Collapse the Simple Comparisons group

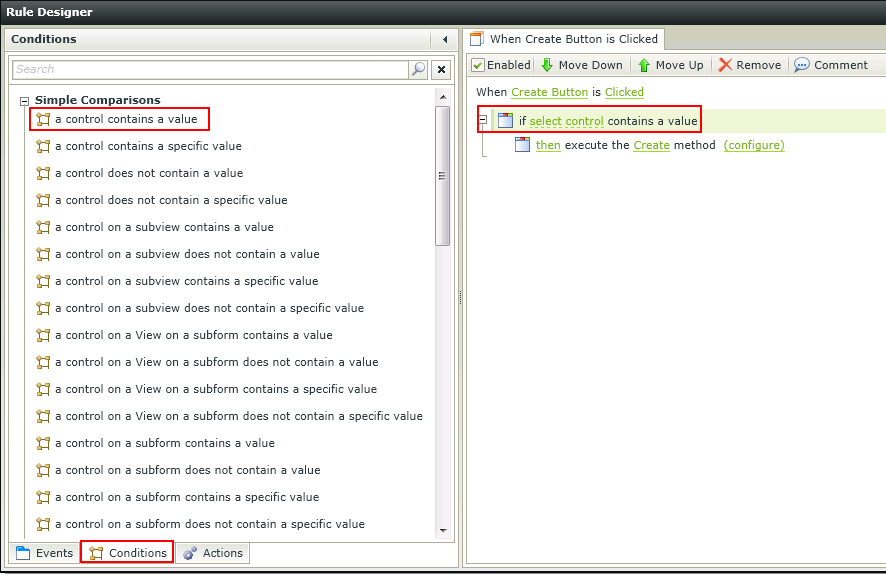pyautogui.click(x=24, y=101)
